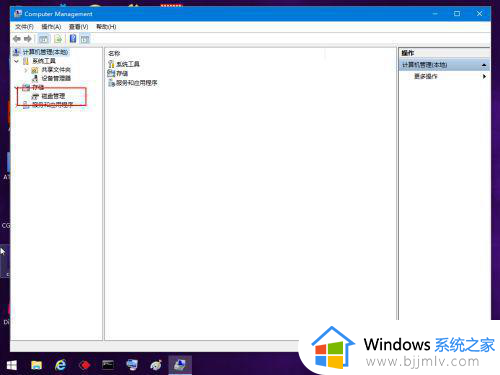Select the 共享文件夹 tree label
This screenshot has height=375, width=500.
point(56,70)
